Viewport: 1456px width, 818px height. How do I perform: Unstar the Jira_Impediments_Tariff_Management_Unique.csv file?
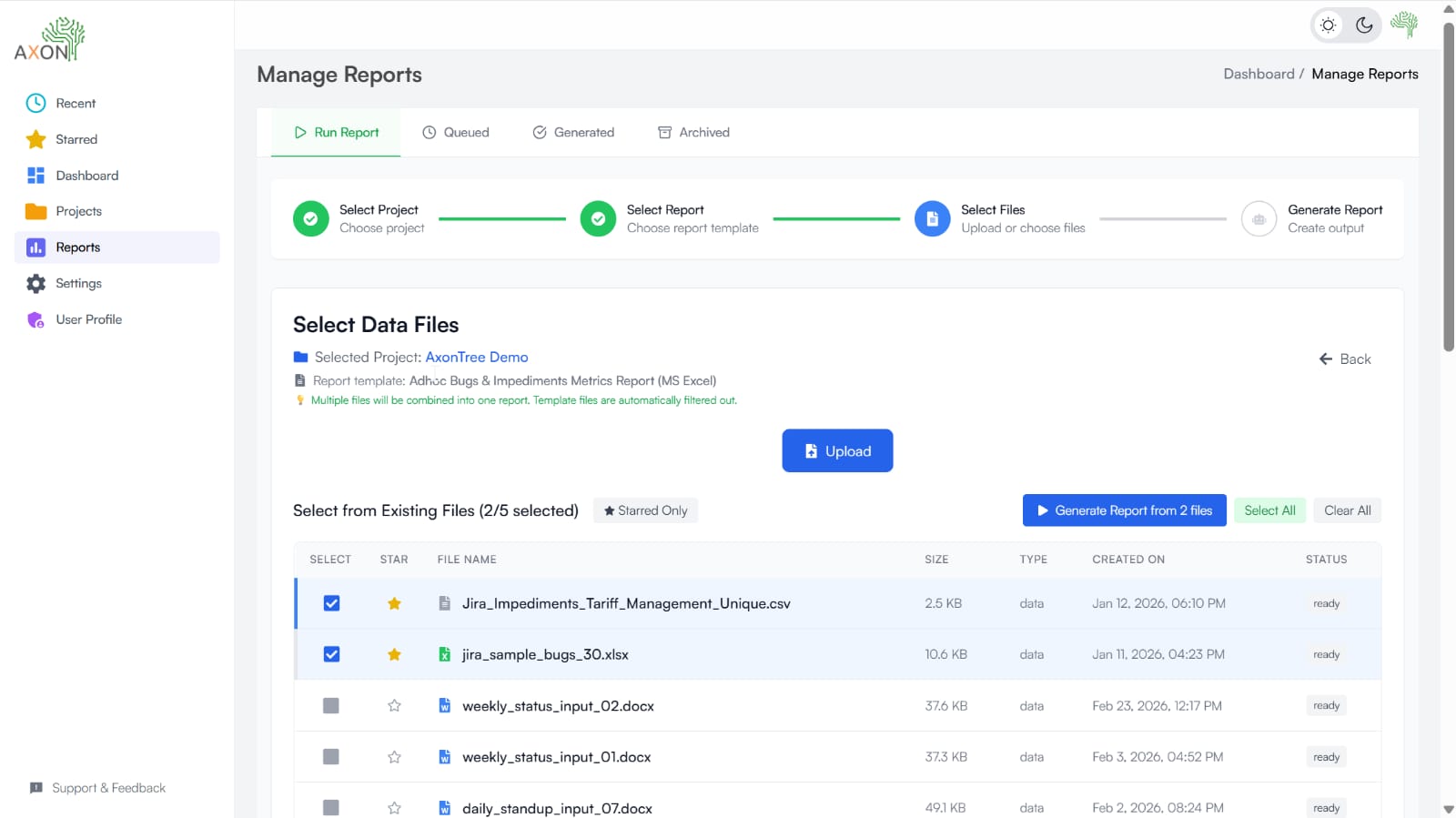point(394,603)
